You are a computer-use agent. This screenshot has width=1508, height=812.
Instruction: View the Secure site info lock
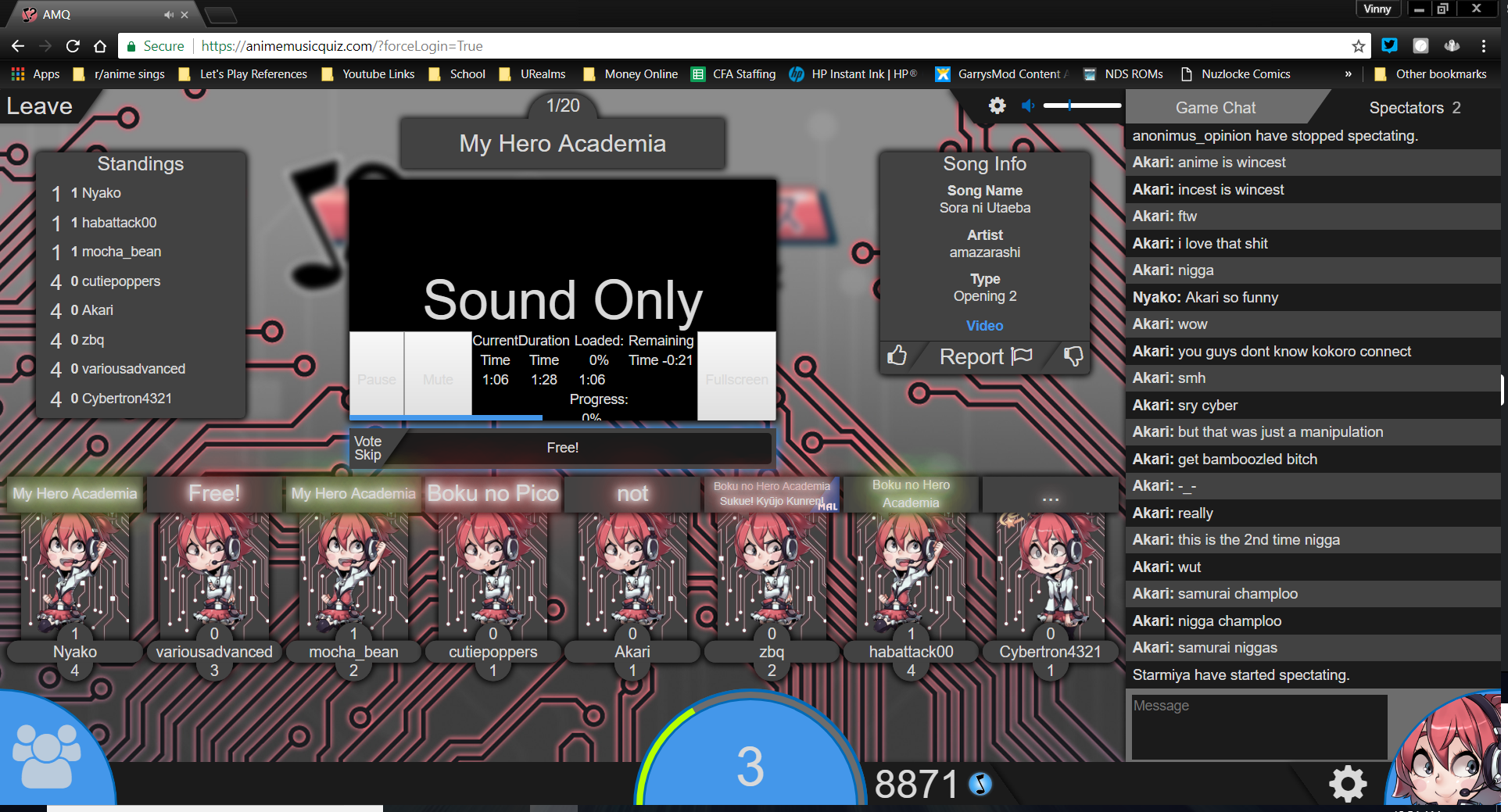(x=156, y=46)
